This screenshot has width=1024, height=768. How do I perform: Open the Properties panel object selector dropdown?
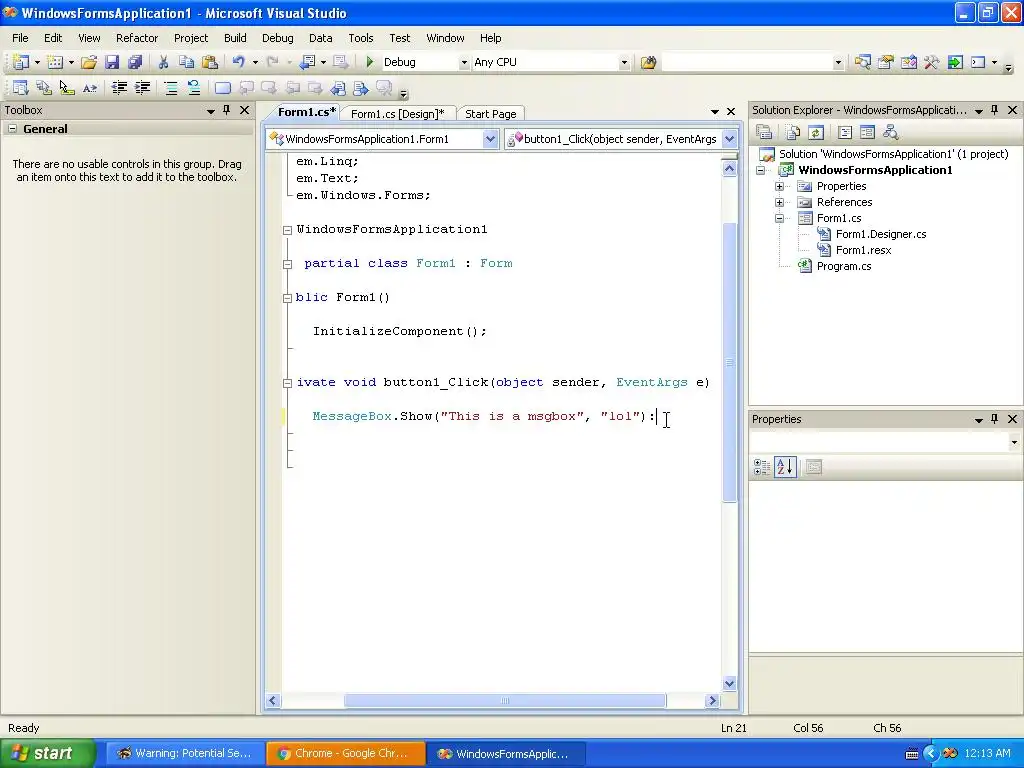pyautogui.click(x=1014, y=442)
